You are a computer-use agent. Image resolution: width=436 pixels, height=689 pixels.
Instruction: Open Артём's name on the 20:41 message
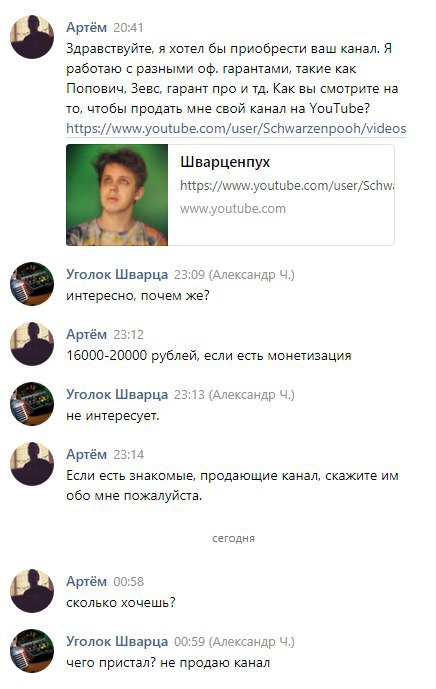(87, 27)
